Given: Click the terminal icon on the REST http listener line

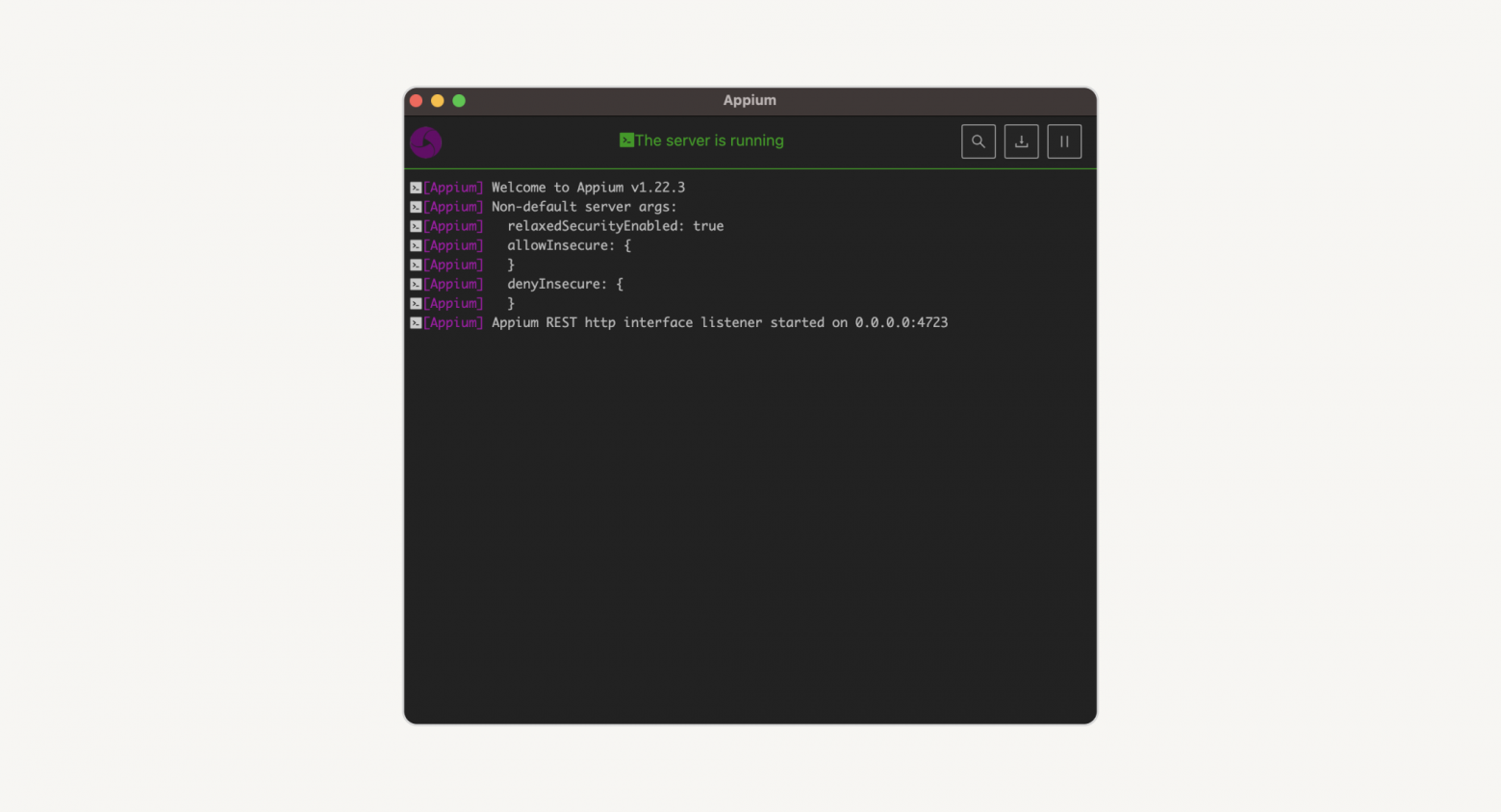Looking at the screenshot, I should pyautogui.click(x=416, y=322).
